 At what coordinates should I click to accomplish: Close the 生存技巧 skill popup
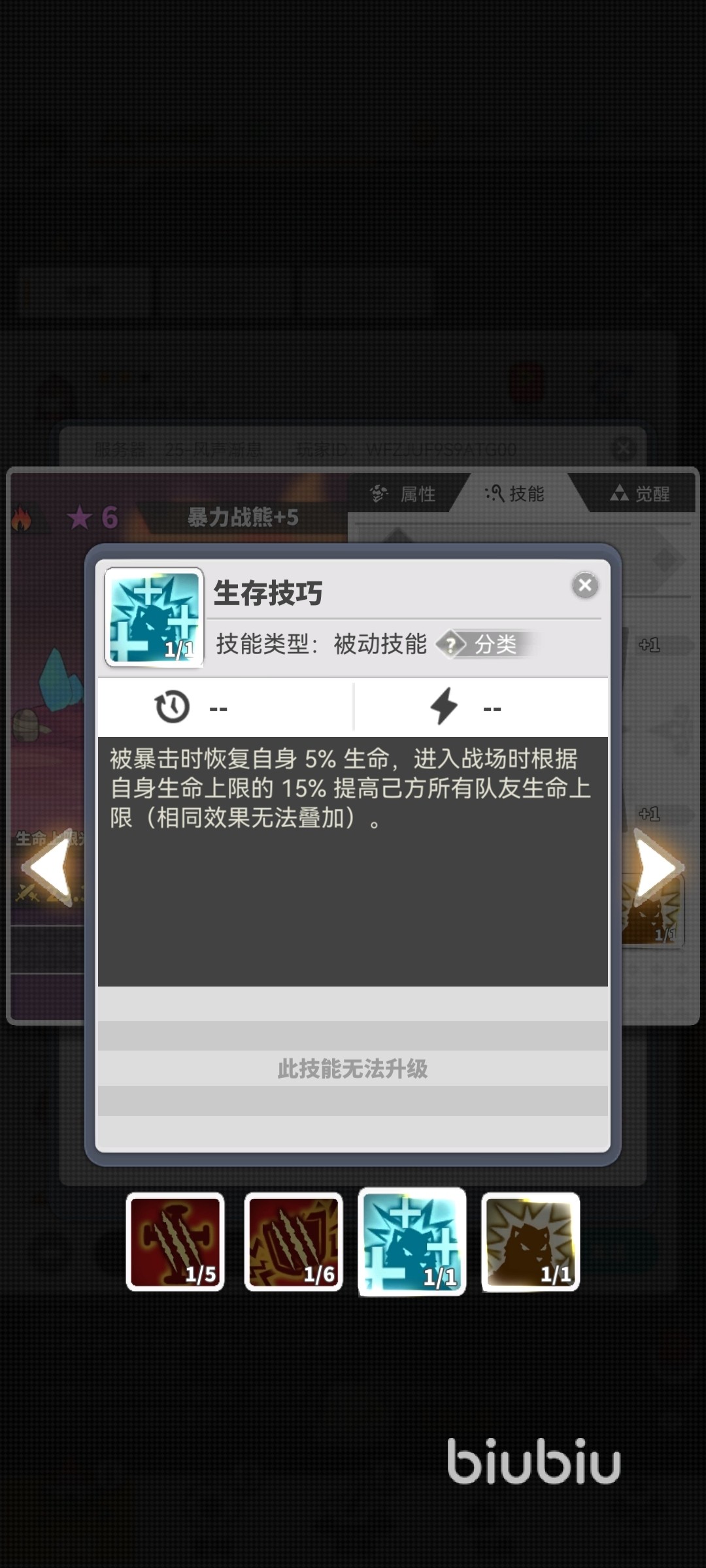pyautogui.click(x=585, y=585)
